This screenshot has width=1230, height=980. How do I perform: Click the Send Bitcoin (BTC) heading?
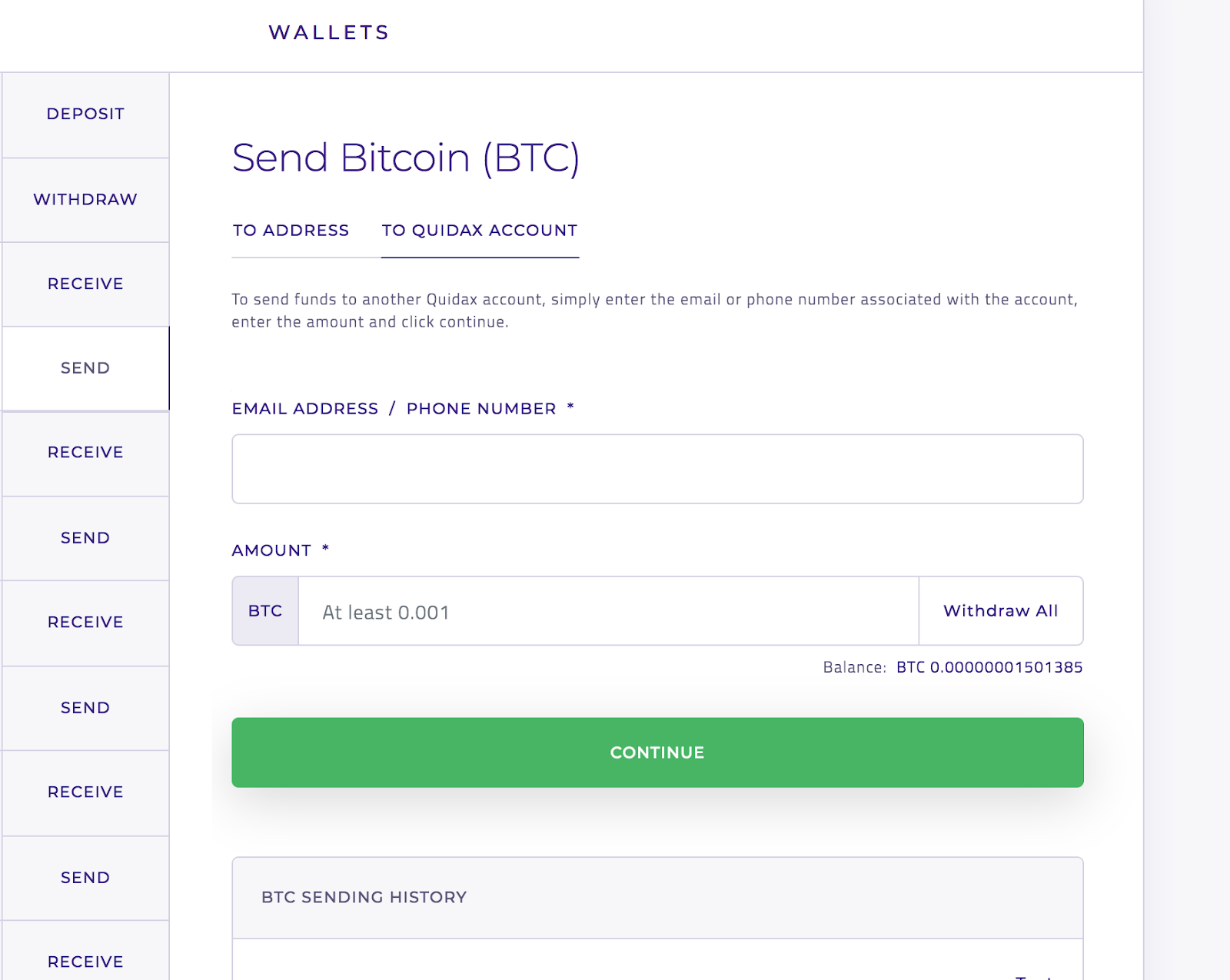coord(406,158)
